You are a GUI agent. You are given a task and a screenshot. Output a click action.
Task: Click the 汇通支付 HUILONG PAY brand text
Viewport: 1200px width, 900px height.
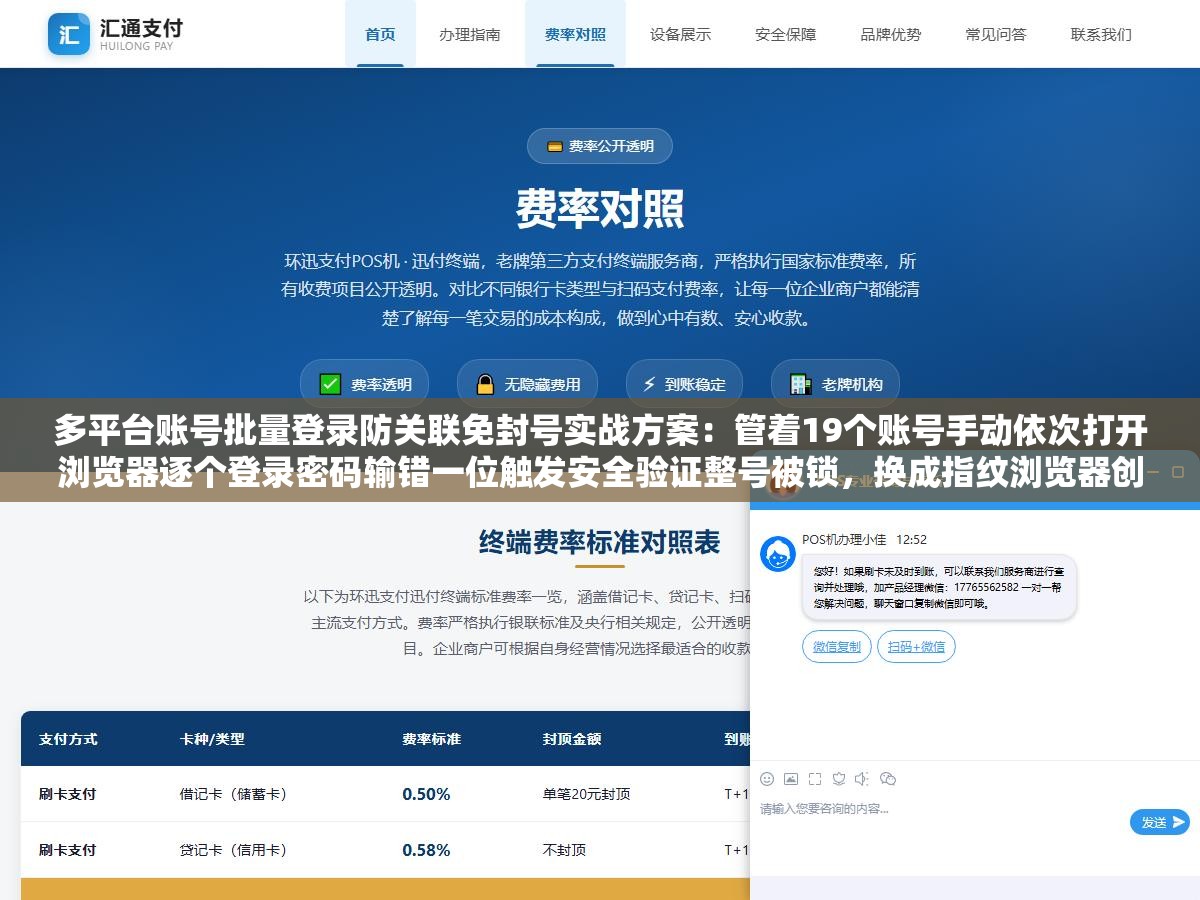(141, 34)
